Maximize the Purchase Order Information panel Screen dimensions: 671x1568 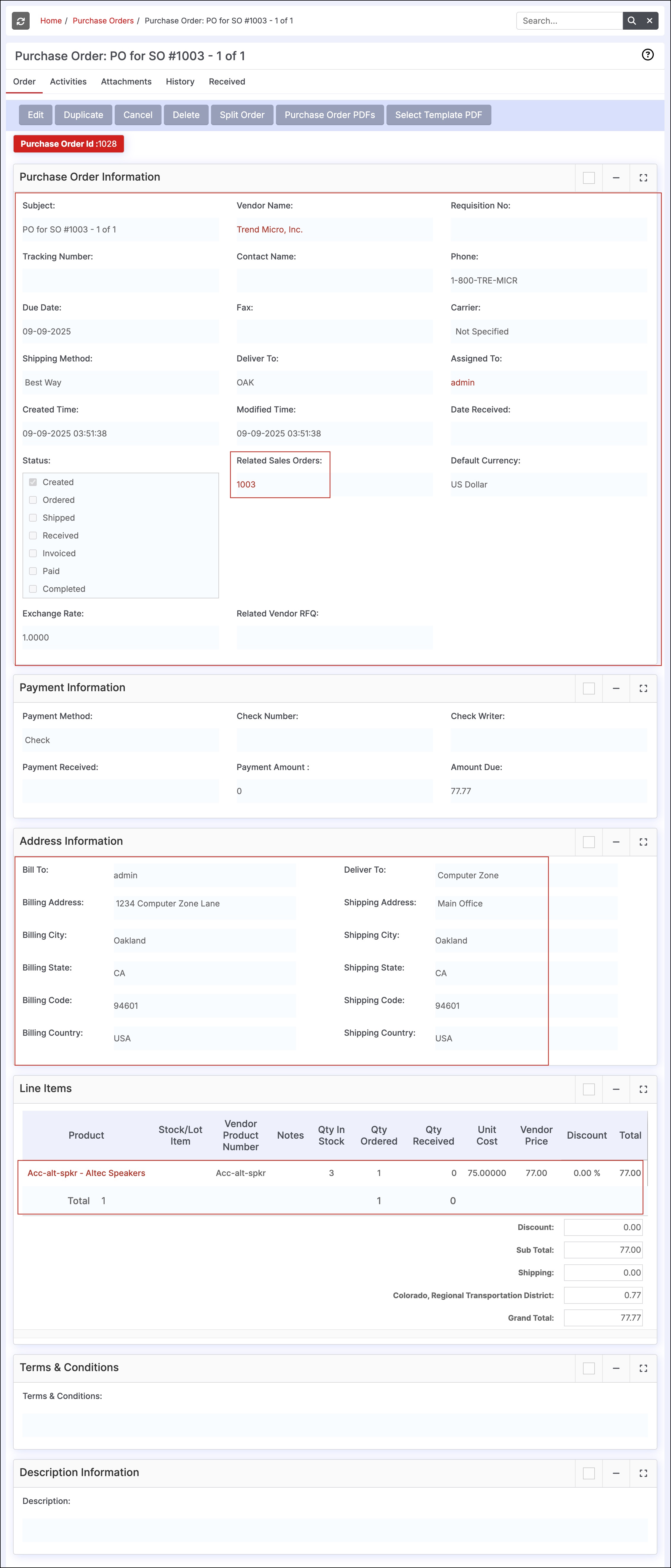(643, 178)
